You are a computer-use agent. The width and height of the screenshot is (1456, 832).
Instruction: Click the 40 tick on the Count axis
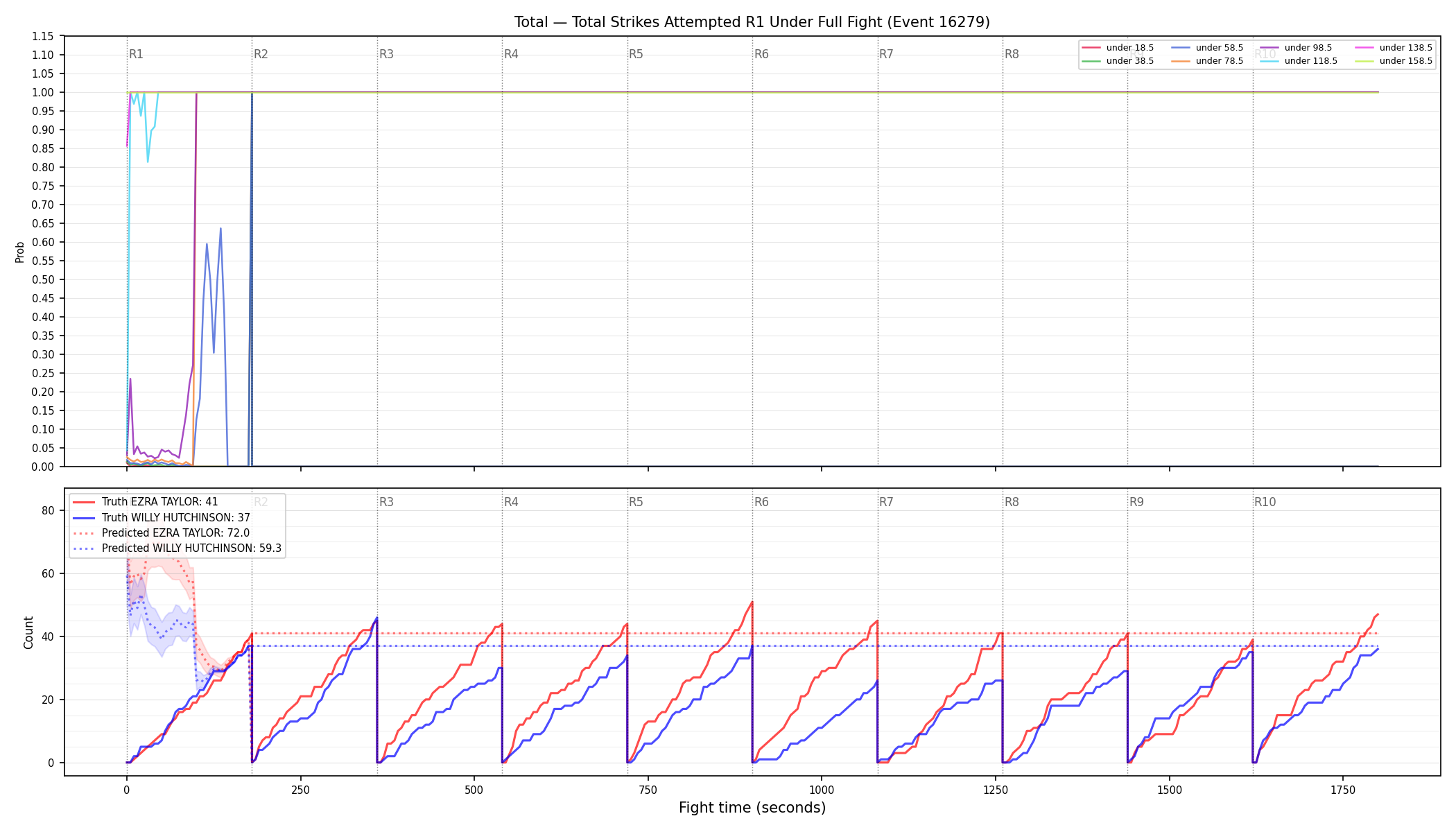(48, 636)
